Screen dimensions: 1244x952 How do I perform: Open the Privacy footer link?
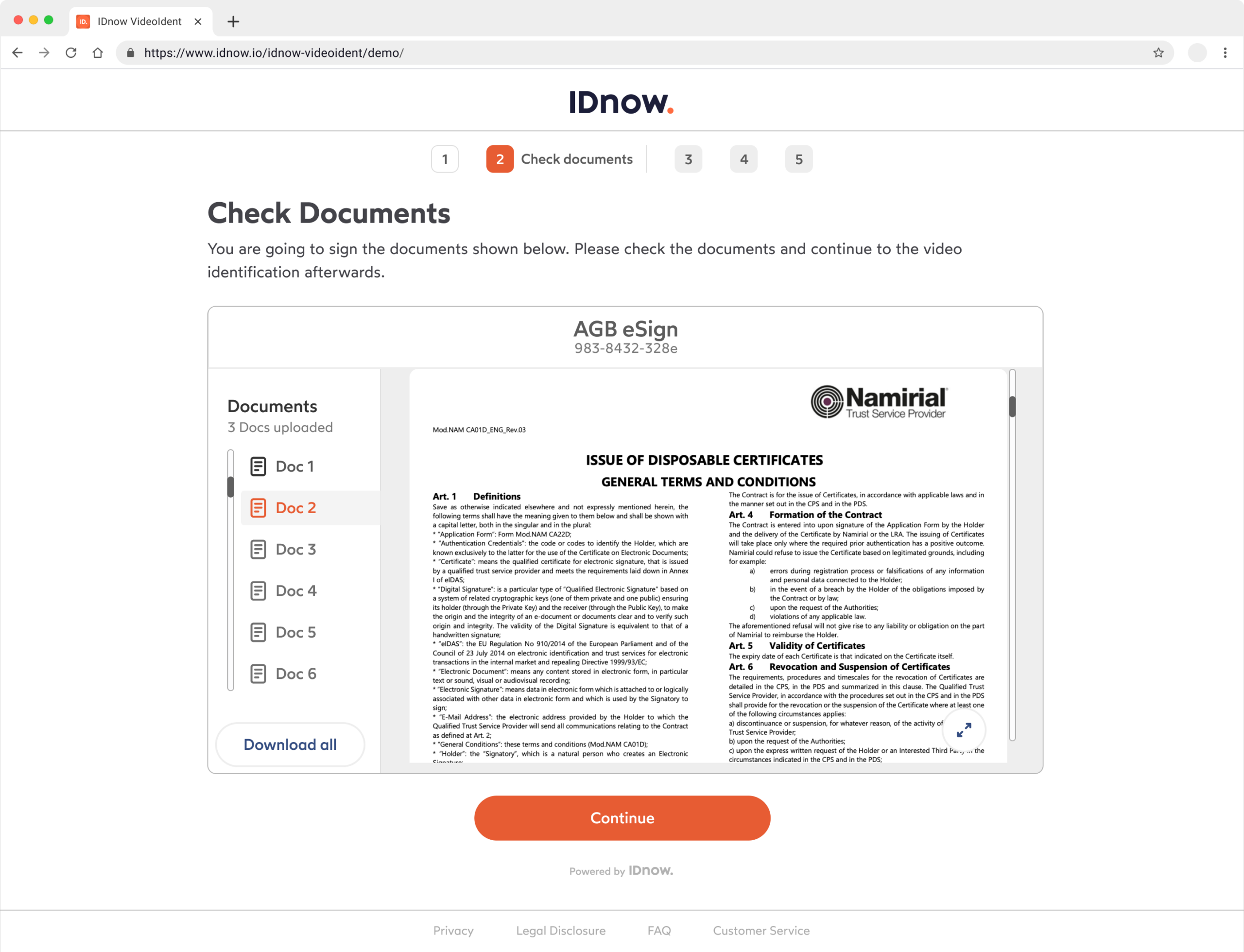pyautogui.click(x=453, y=931)
